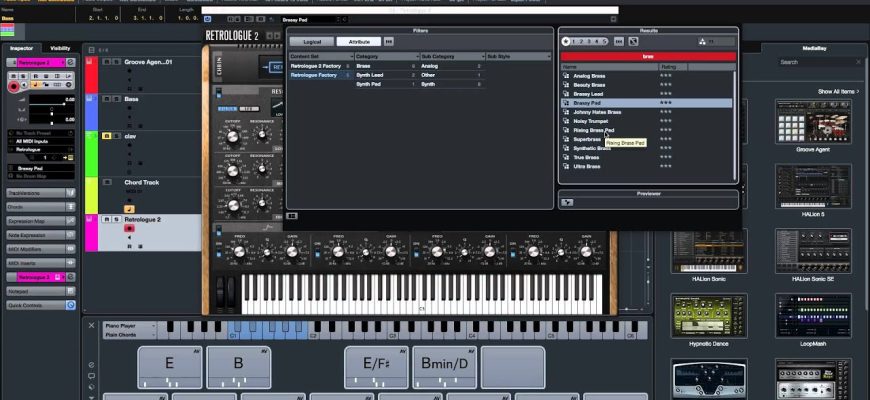The height and width of the screenshot is (400, 870).
Task: Reset the results filter icon
Action: tap(634, 41)
